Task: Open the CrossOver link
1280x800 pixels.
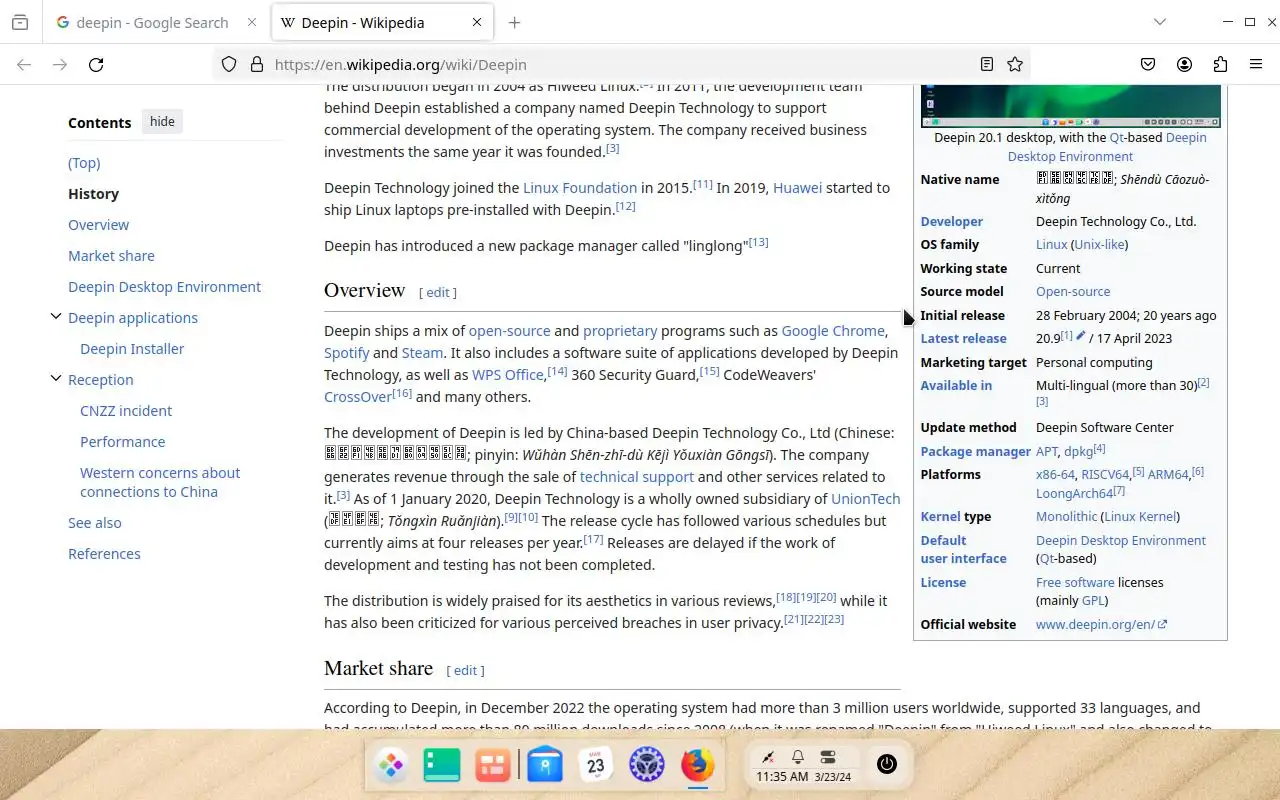Action: 358,397
